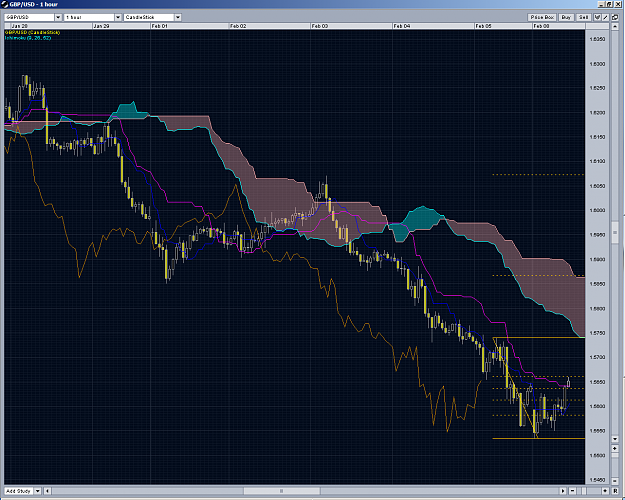Click the Ichimoku (9, 26, 52) legend label

(28, 38)
